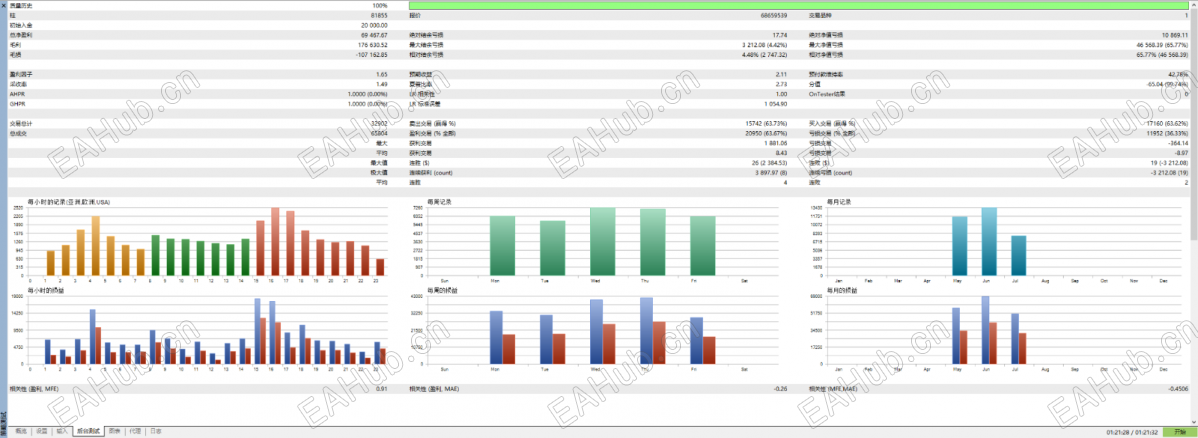Image resolution: width=1198 pixels, height=438 pixels.
Task: Click the LR standard error value 1 054.90
Action: coord(777,104)
